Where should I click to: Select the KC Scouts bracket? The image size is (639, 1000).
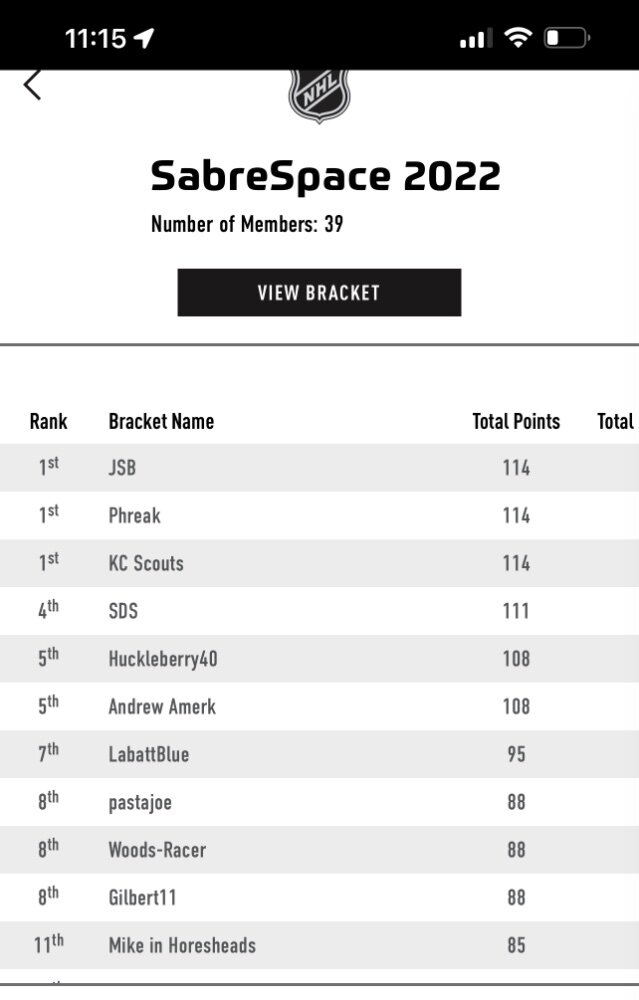point(320,563)
